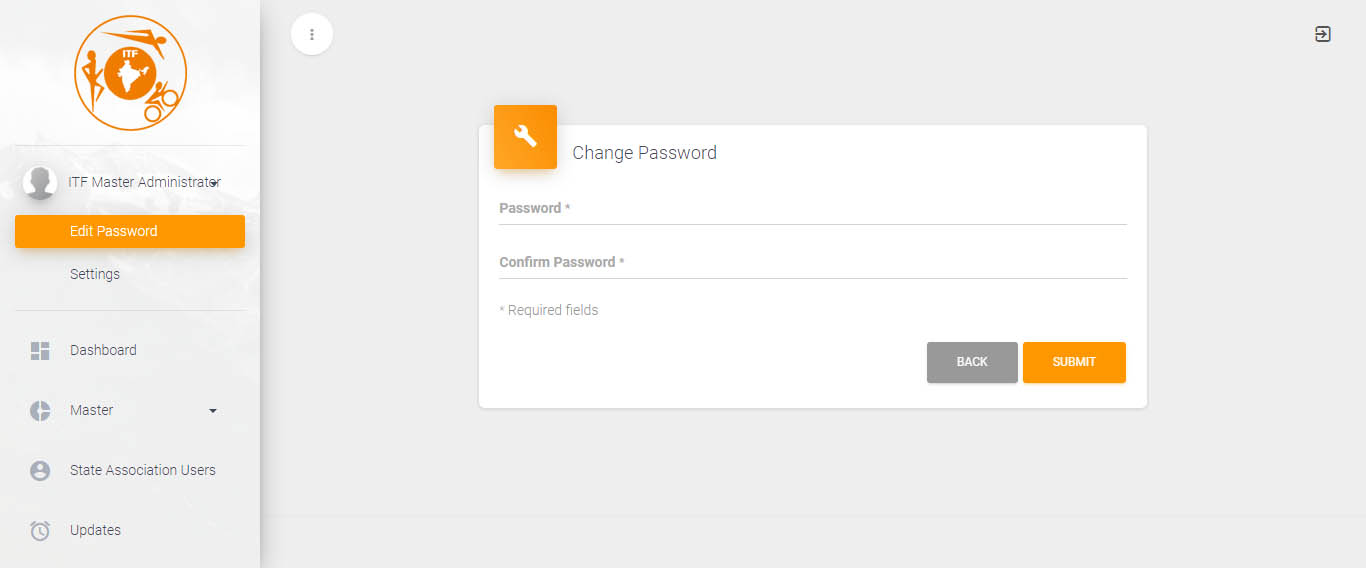This screenshot has height=568, width=1366.
Task: Click the Updates alarm clock icon
Action: pyautogui.click(x=40, y=531)
